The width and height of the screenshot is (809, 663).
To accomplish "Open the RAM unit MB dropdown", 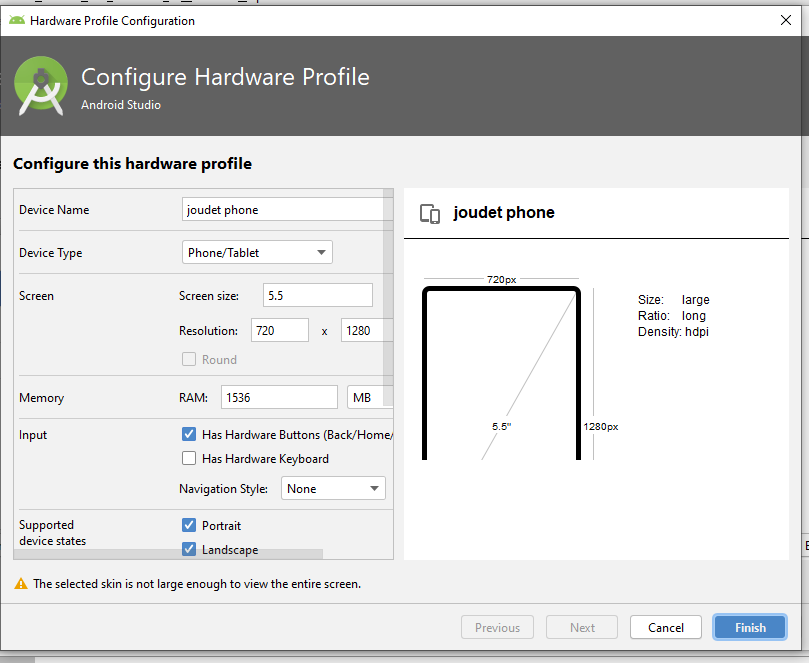I will (x=370, y=397).
